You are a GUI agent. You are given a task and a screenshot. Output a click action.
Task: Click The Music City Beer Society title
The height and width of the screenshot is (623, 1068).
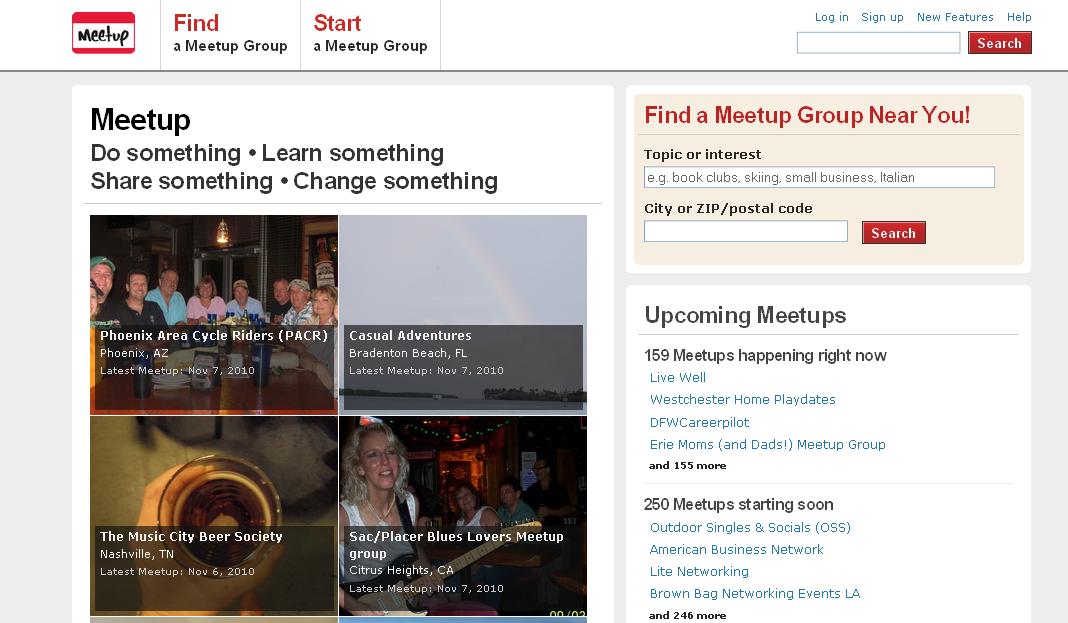click(x=191, y=537)
